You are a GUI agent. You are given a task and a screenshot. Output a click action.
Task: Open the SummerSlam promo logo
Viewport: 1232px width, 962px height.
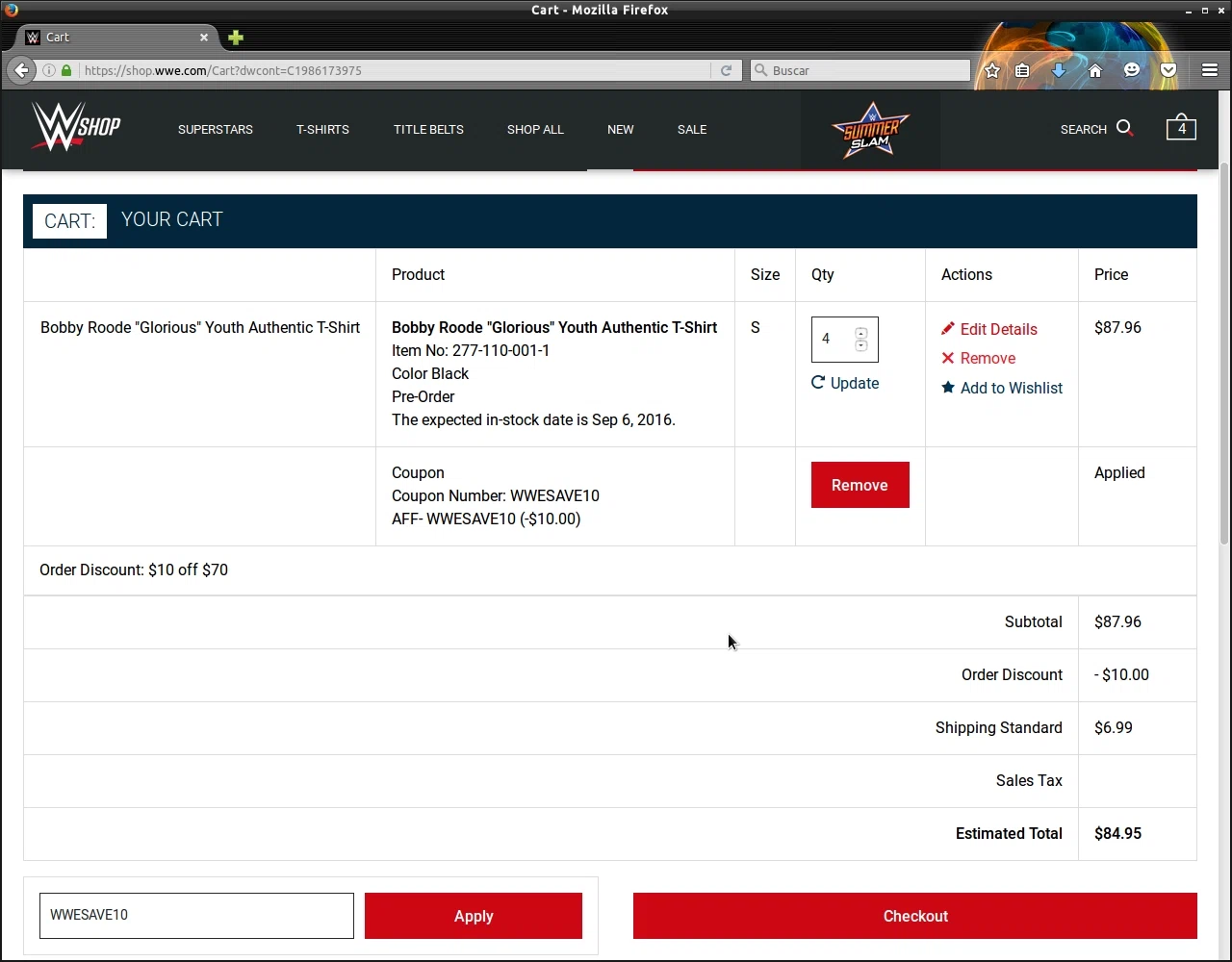870,130
